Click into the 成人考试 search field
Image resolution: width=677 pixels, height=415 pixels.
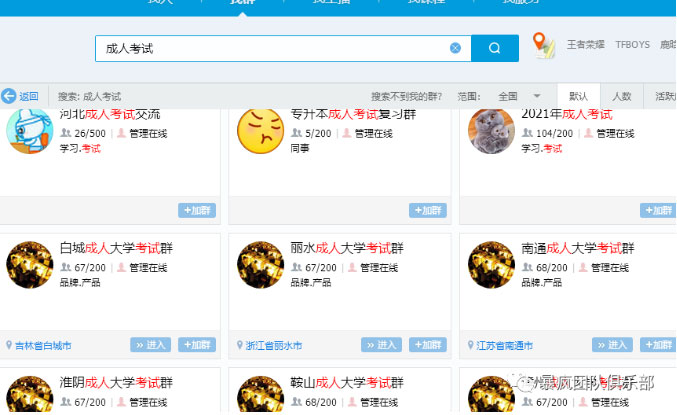270,48
